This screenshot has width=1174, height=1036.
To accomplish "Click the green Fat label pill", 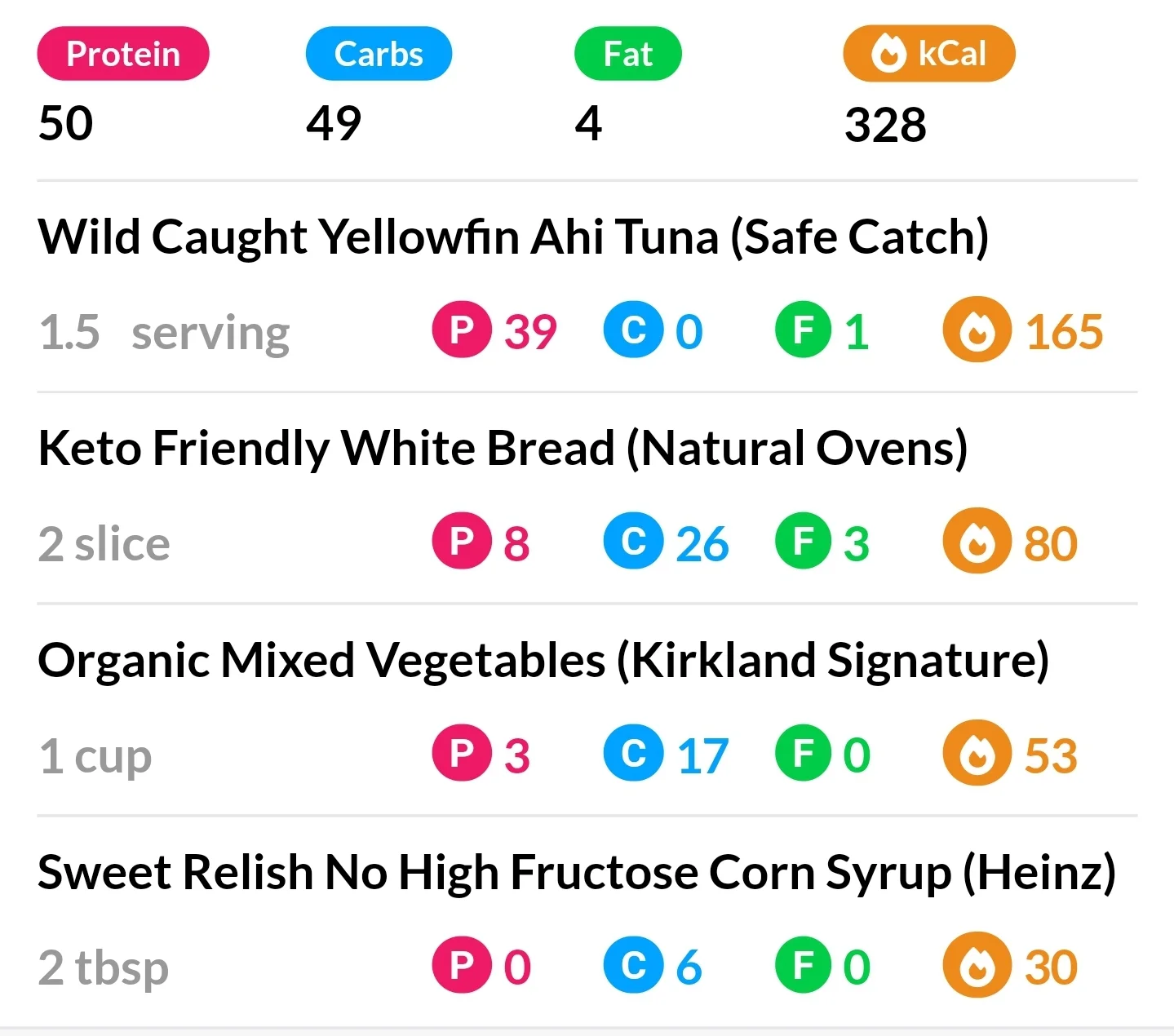I will (x=627, y=54).
